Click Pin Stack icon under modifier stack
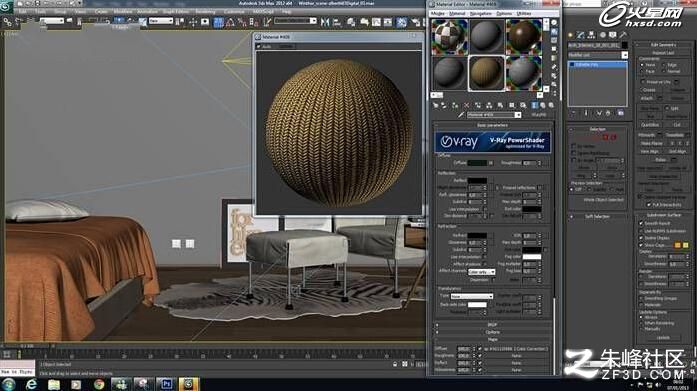The image size is (697, 391). click(573, 113)
